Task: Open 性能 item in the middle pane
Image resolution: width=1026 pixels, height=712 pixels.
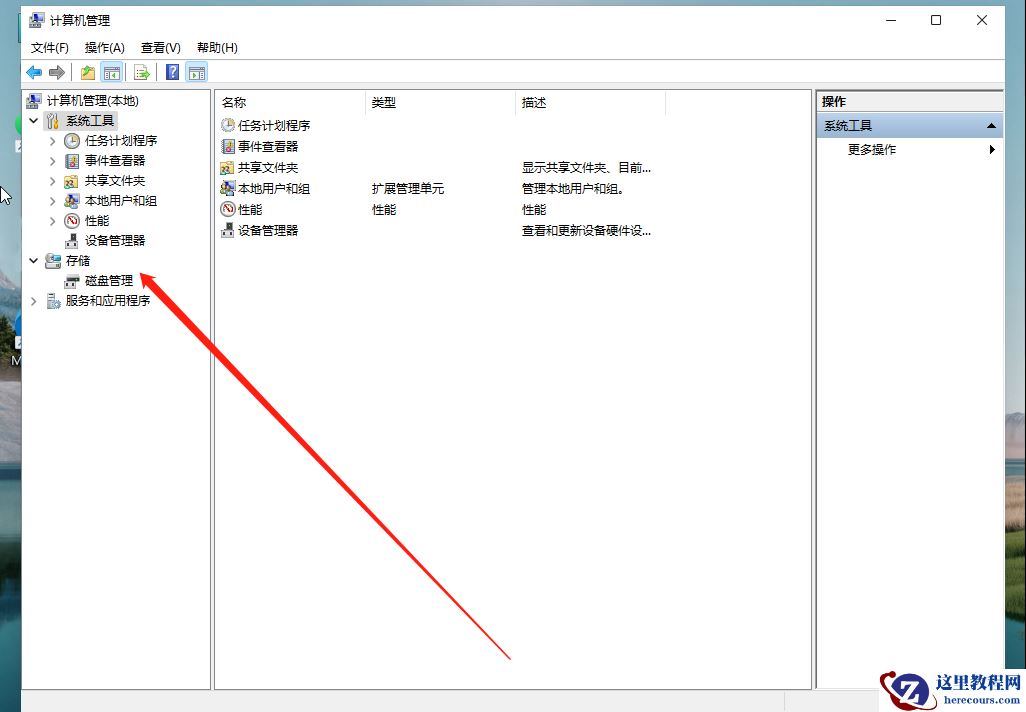Action: click(252, 209)
